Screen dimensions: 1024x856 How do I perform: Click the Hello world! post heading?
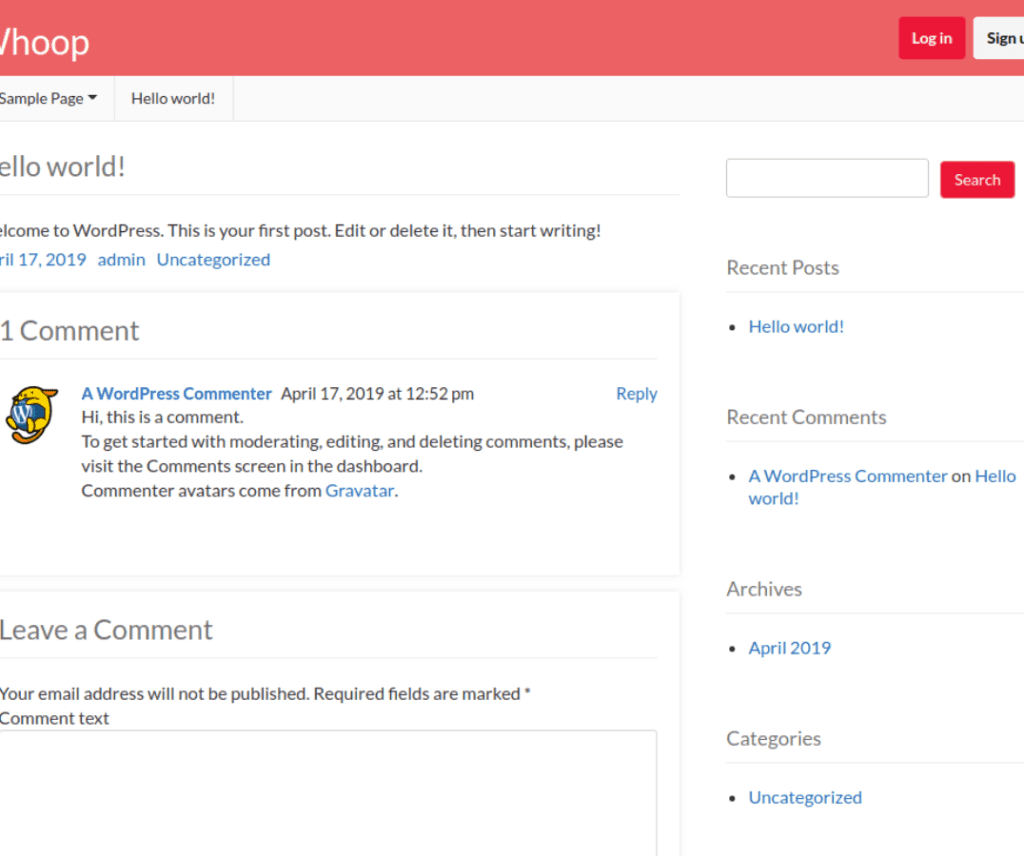tap(62, 167)
